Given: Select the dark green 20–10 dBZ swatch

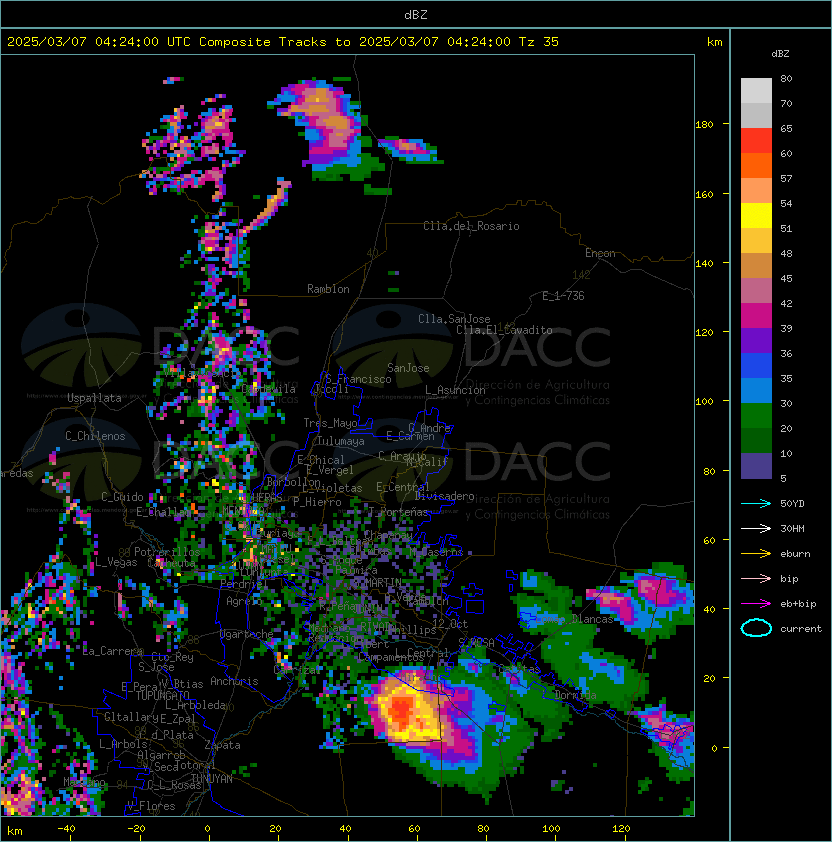Looking at the screenshot, I should pos(756,440).
